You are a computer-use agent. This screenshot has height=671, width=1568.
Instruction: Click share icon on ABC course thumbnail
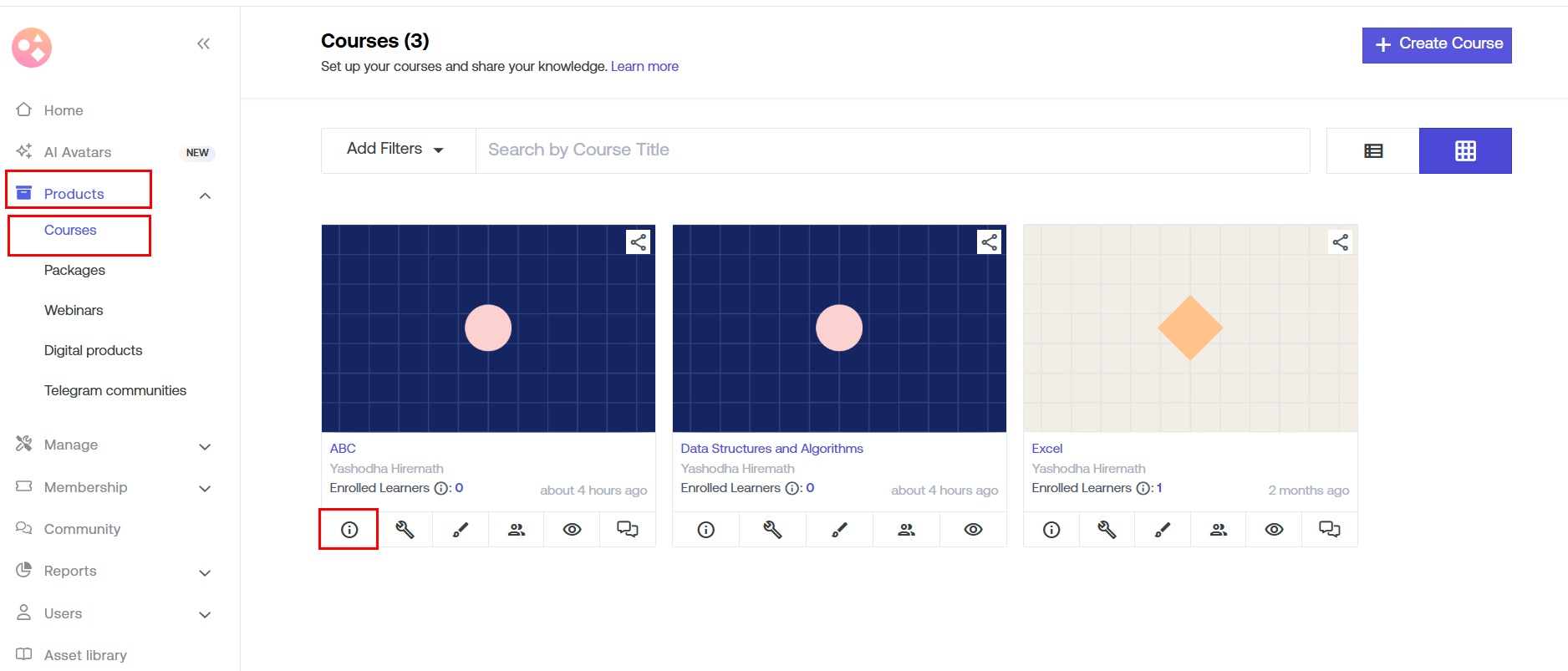click(638, 242)
